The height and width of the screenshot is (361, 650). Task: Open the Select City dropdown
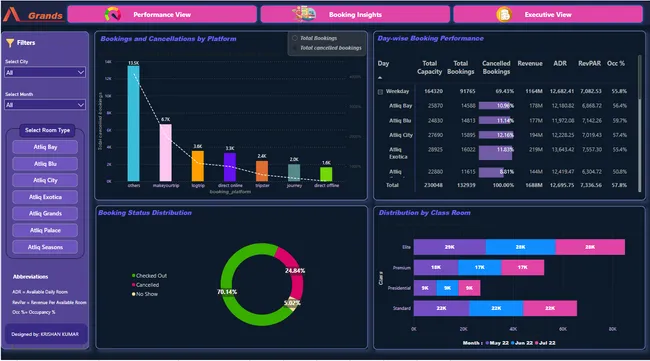point(45,72)
